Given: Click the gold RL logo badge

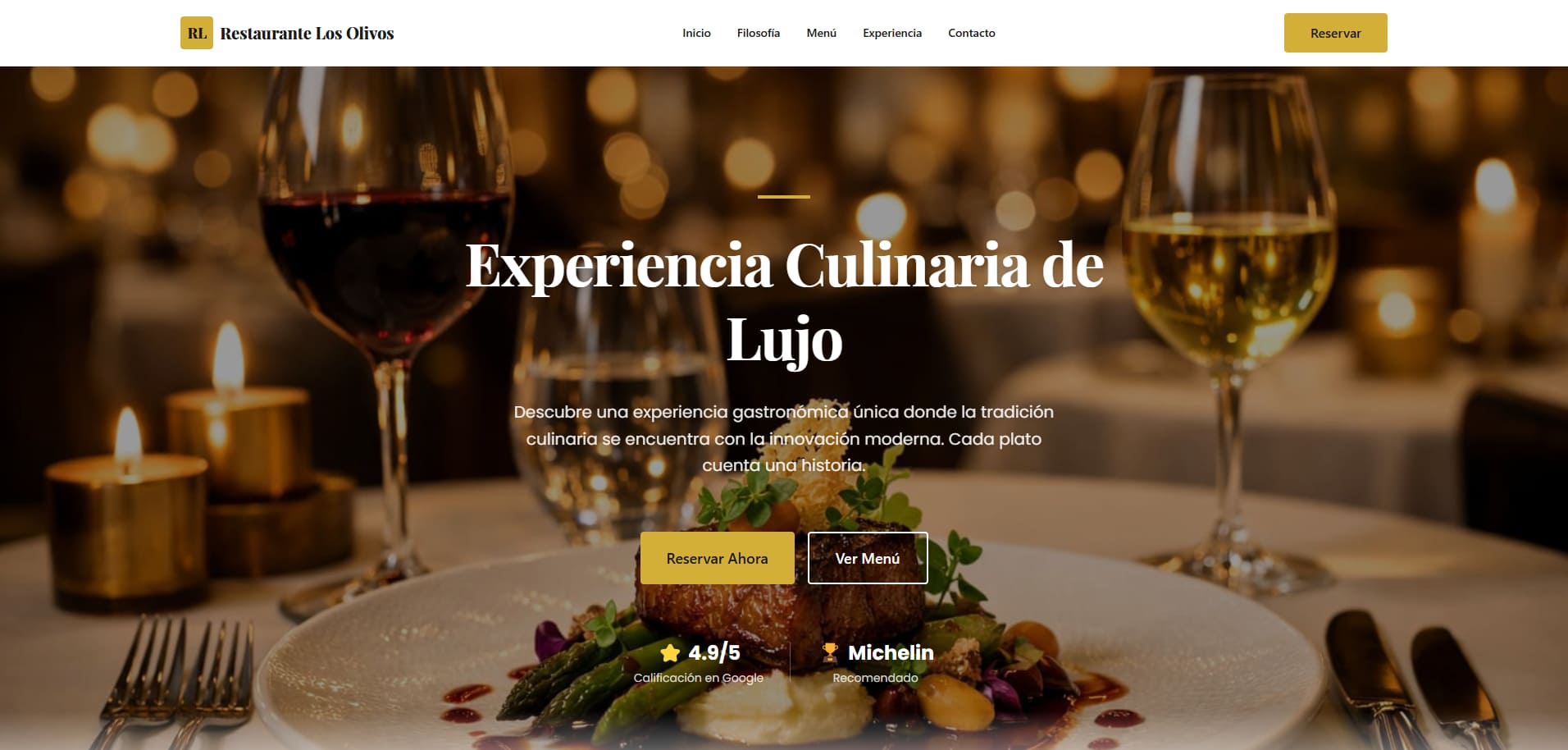Looking at the screenshot, I should pos(197,33).
